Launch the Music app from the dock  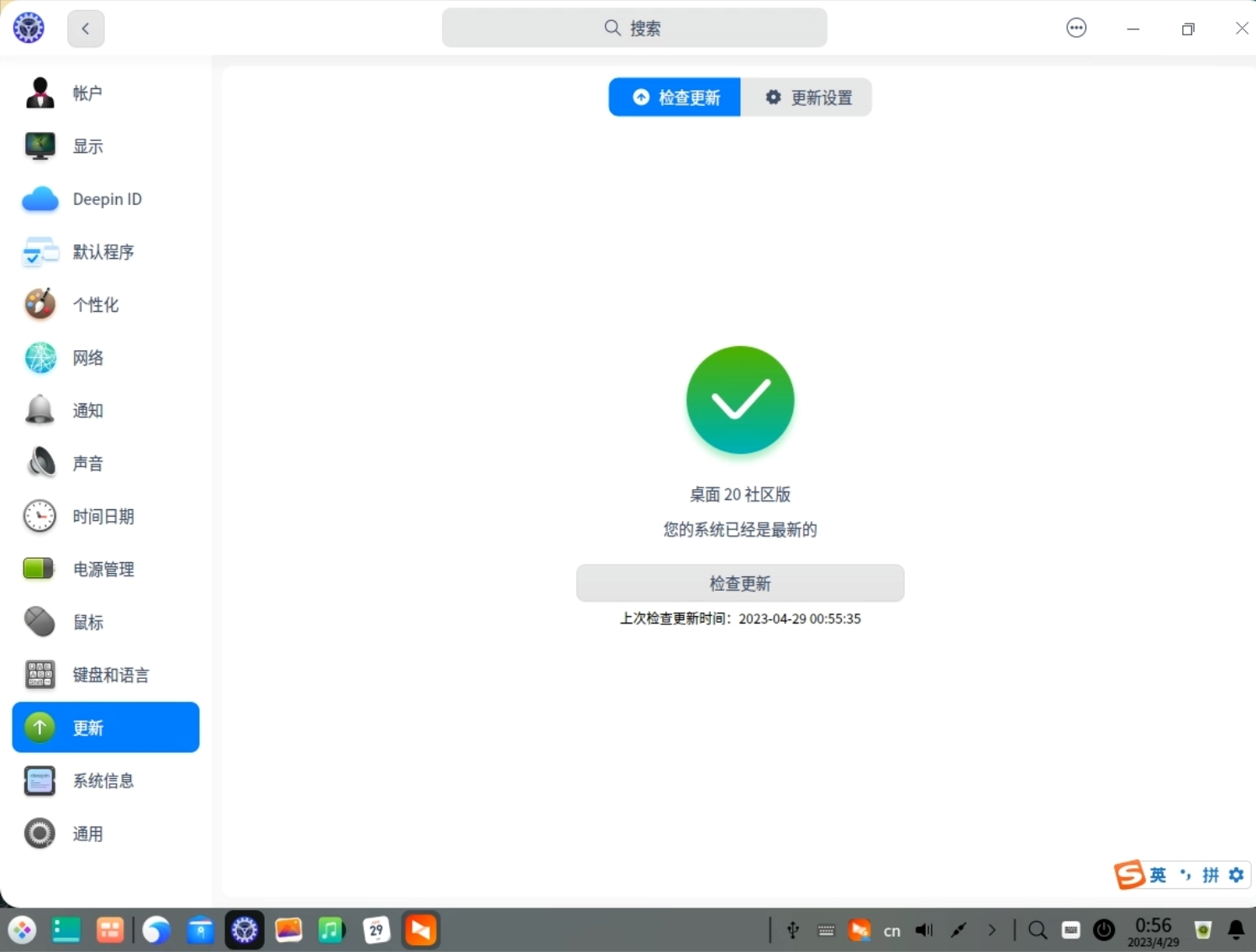click(x=332, y=930)
